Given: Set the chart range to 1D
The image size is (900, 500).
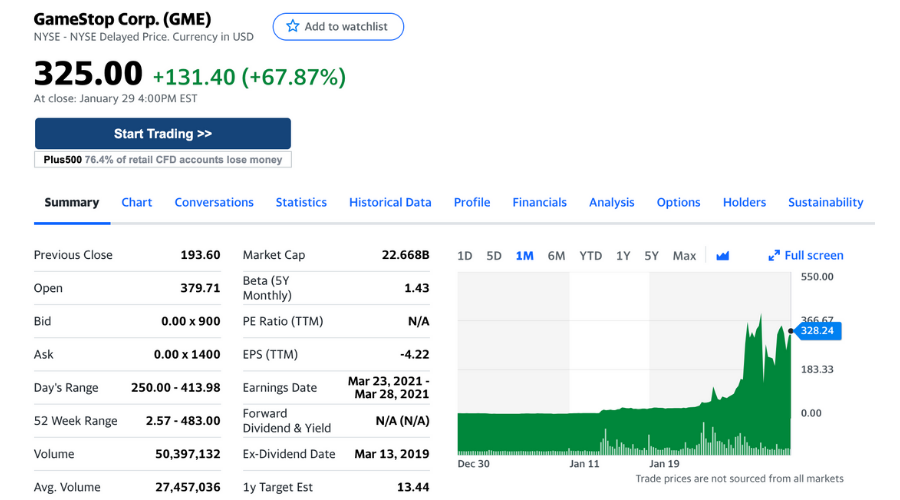Looking at the screenshot, I should click(x=465, y=256).
